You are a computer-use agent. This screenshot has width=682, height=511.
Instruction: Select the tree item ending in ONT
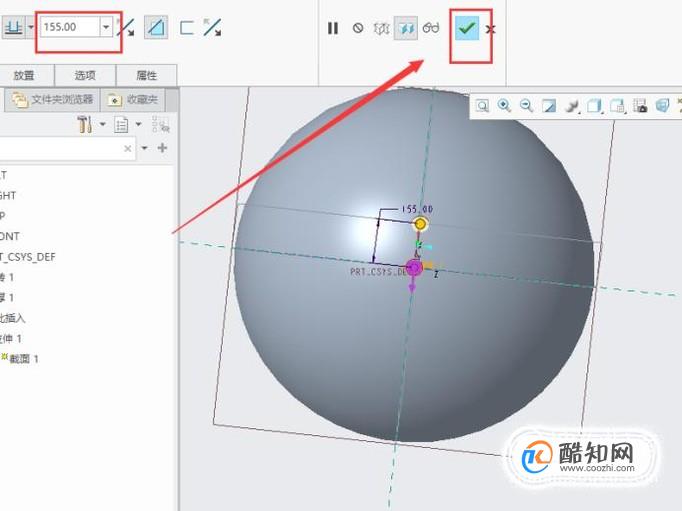(10, 236)
